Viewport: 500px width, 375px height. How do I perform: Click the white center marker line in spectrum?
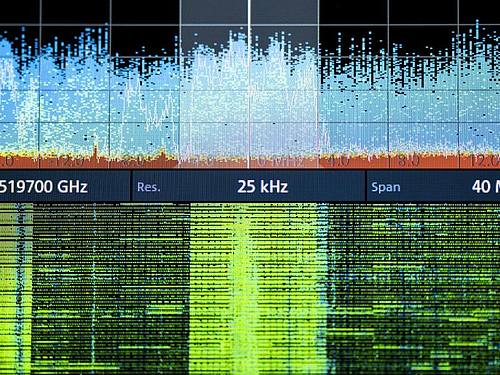tap(249, 84)
